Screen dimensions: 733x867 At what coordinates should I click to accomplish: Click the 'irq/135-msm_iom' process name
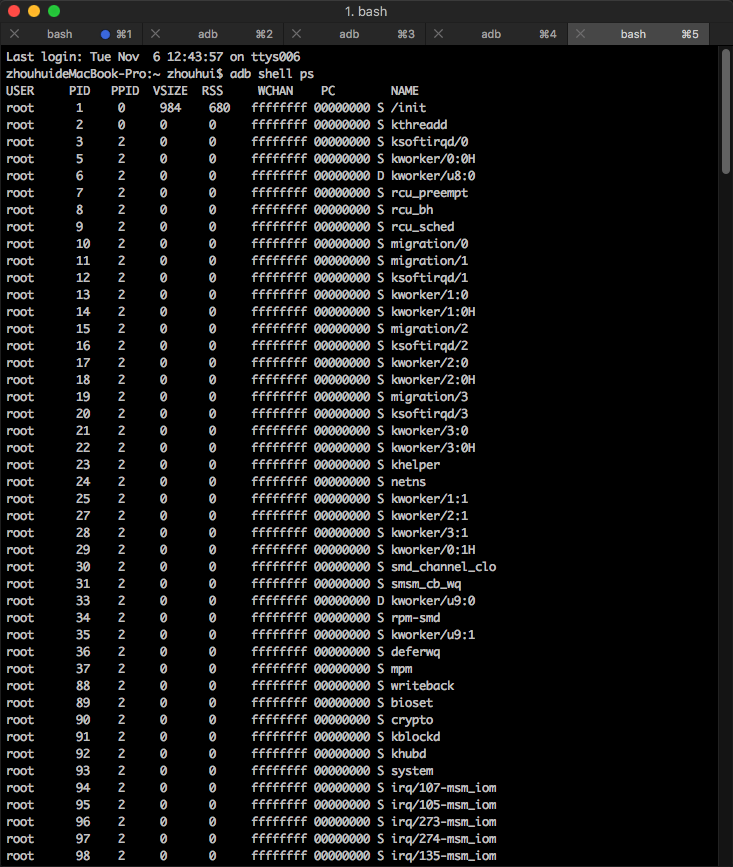443,856
